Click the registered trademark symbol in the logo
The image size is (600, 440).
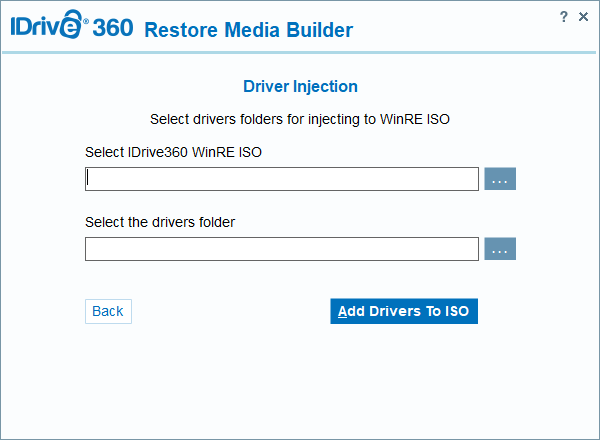coord(87,17)
